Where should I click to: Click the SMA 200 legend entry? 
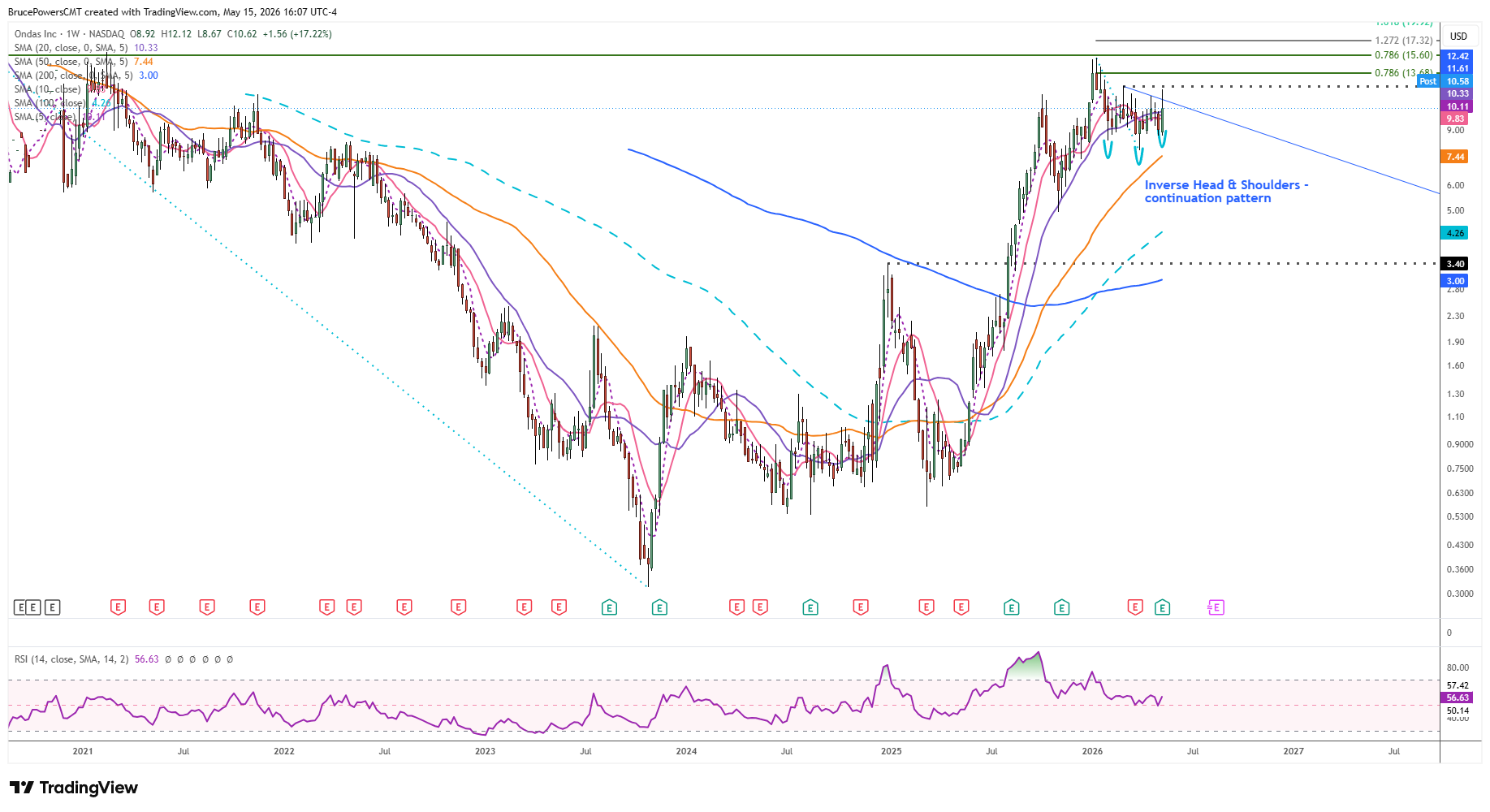tap(86, 76)
